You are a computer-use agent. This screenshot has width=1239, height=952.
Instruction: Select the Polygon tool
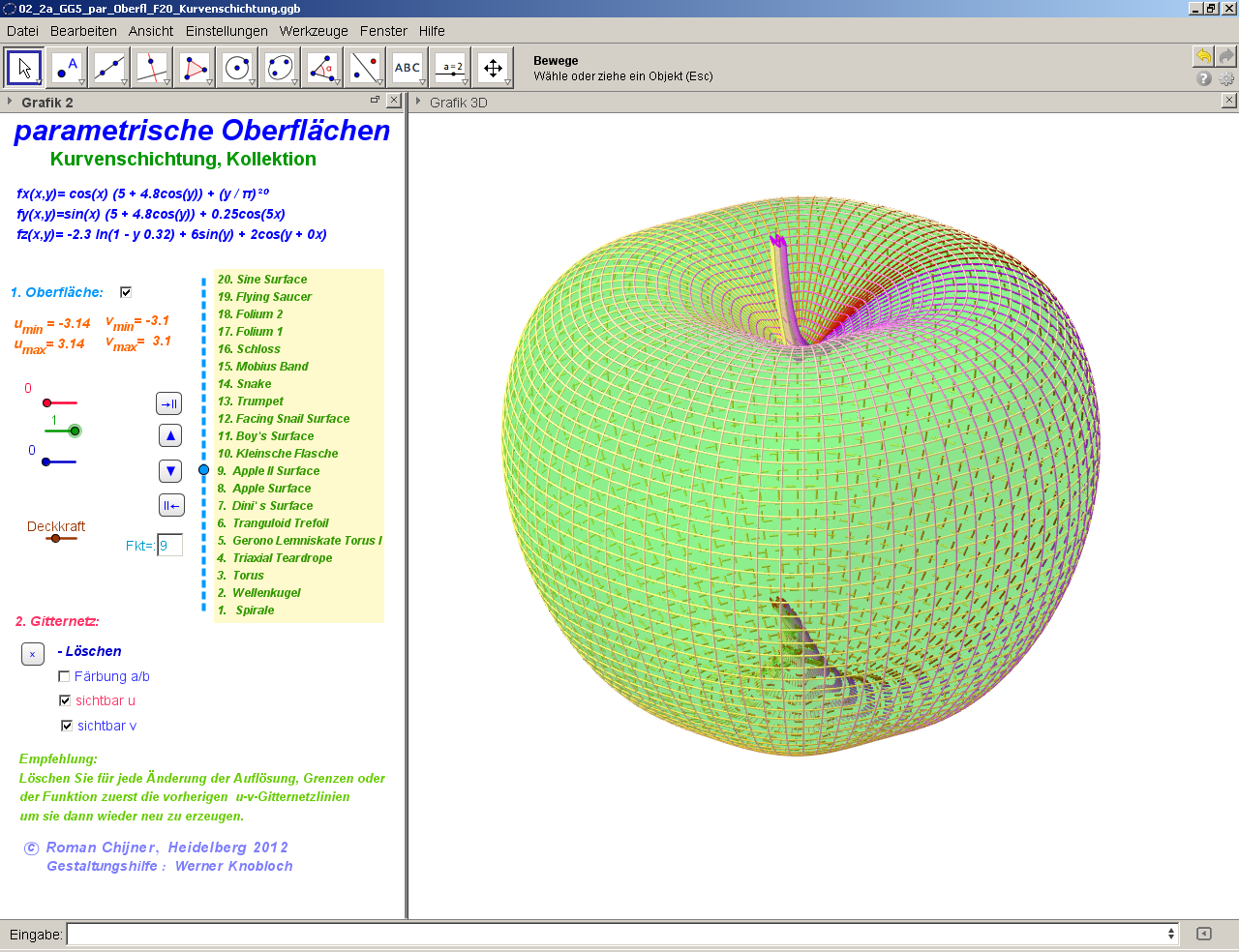coord(195,68)
